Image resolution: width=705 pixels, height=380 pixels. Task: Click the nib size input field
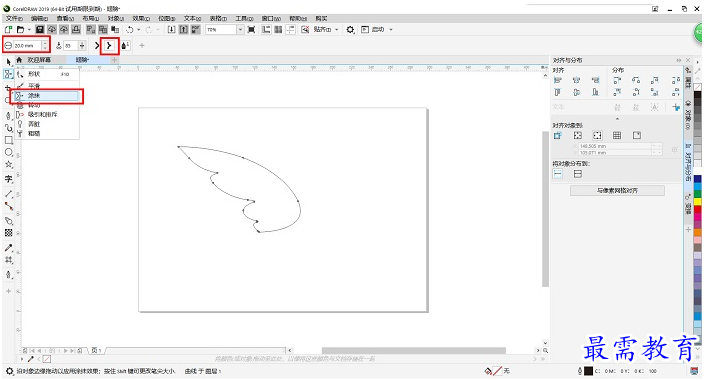pos(28,45)
